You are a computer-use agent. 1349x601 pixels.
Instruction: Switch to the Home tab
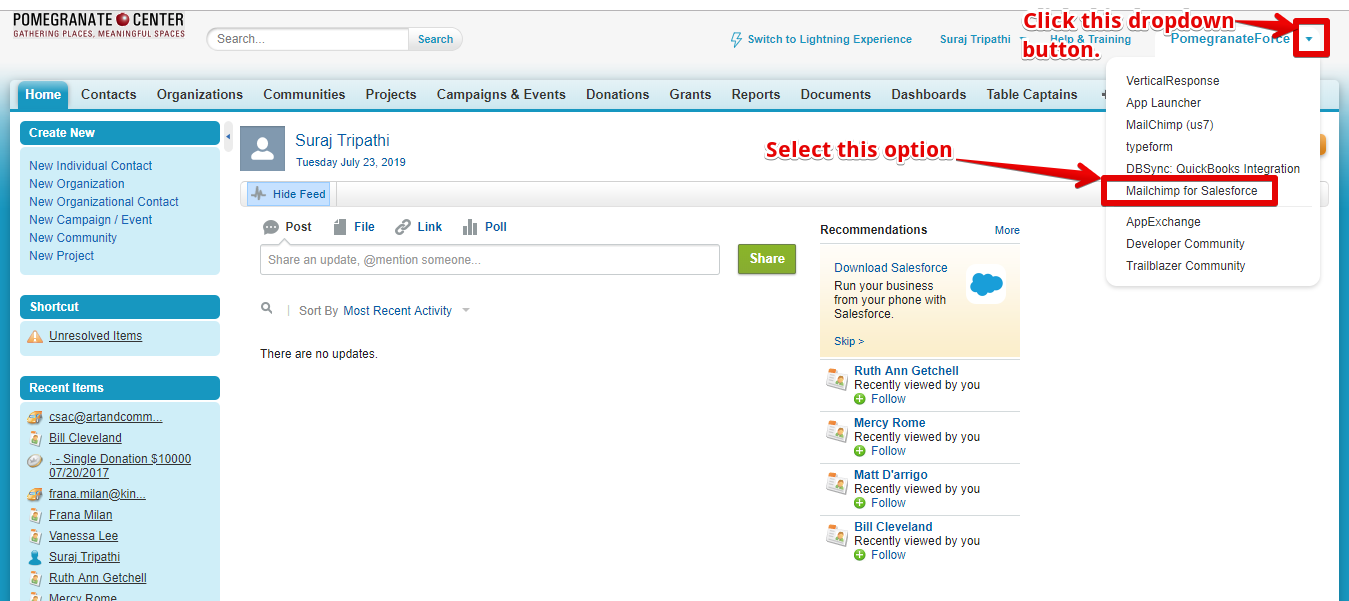(43, 94)
